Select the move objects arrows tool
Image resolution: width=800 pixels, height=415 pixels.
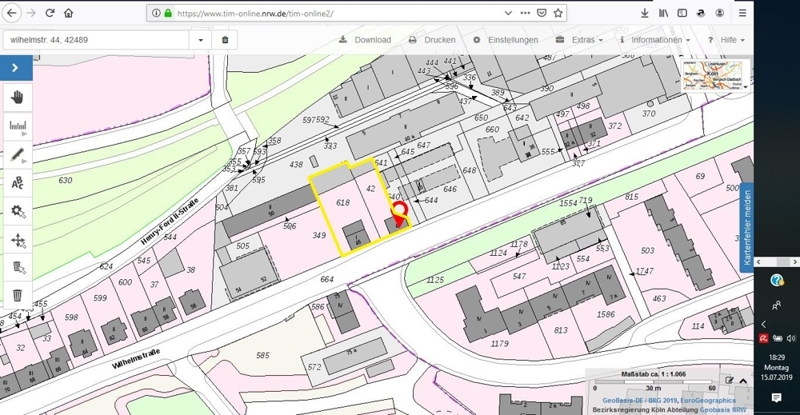(17, 240)
